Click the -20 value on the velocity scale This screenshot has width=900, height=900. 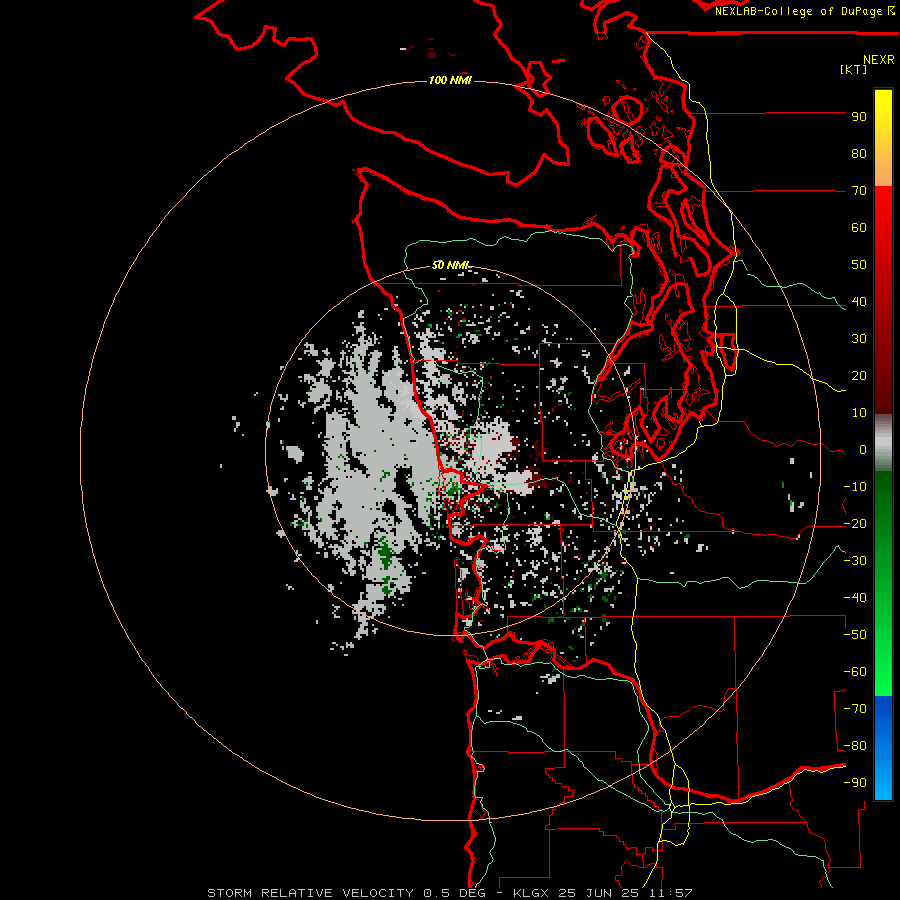point(855,523)
